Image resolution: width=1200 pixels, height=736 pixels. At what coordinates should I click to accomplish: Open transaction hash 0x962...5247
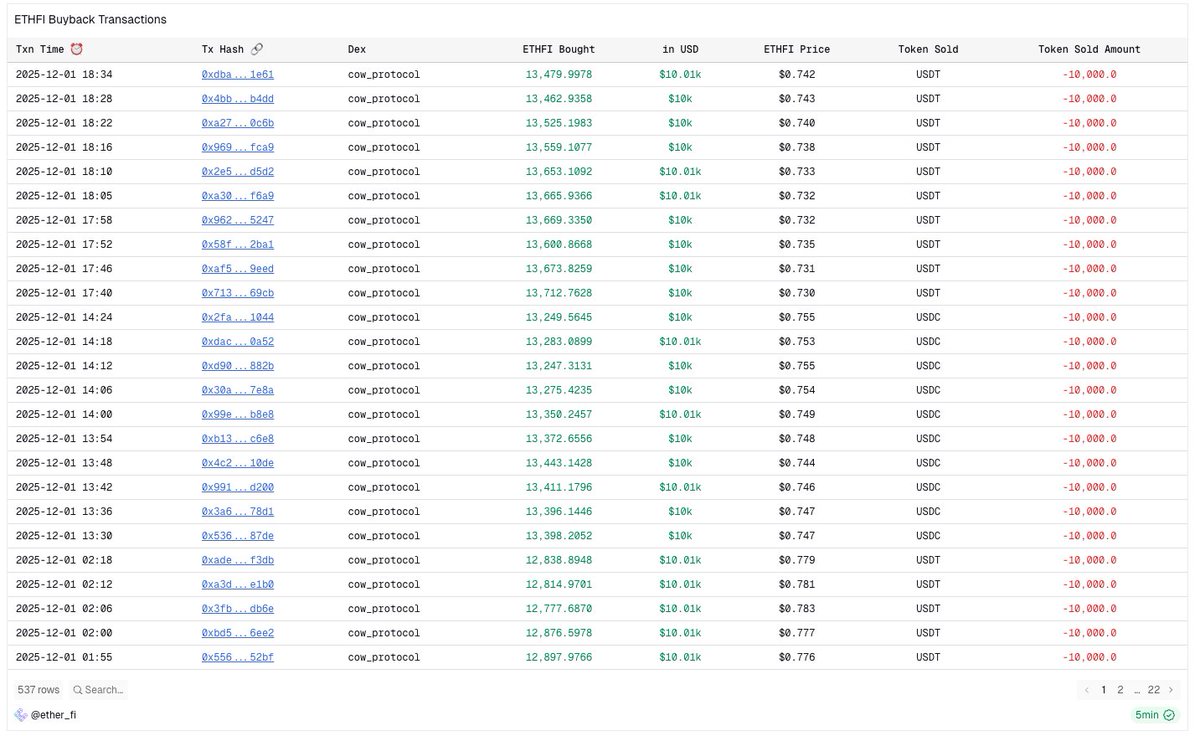coord(237,220)
